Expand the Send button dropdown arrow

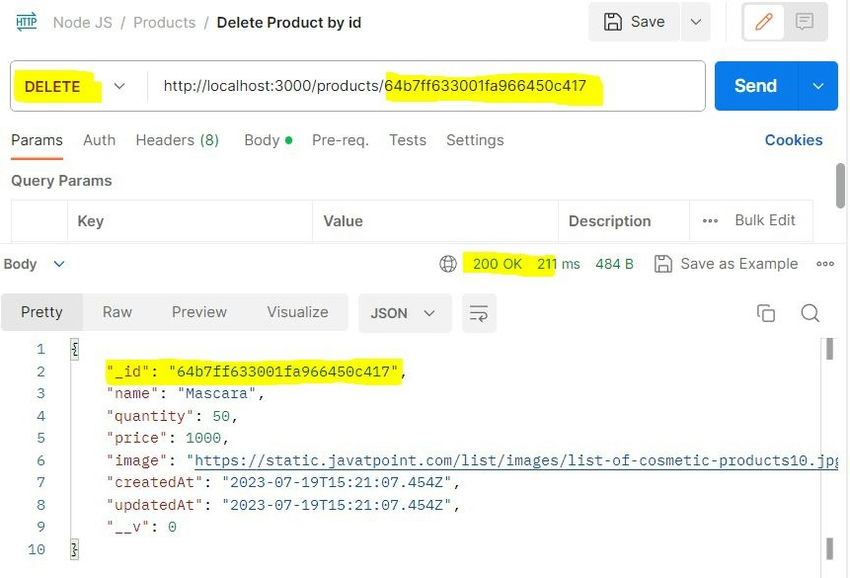pyautogui.click(x=818, y=86)
